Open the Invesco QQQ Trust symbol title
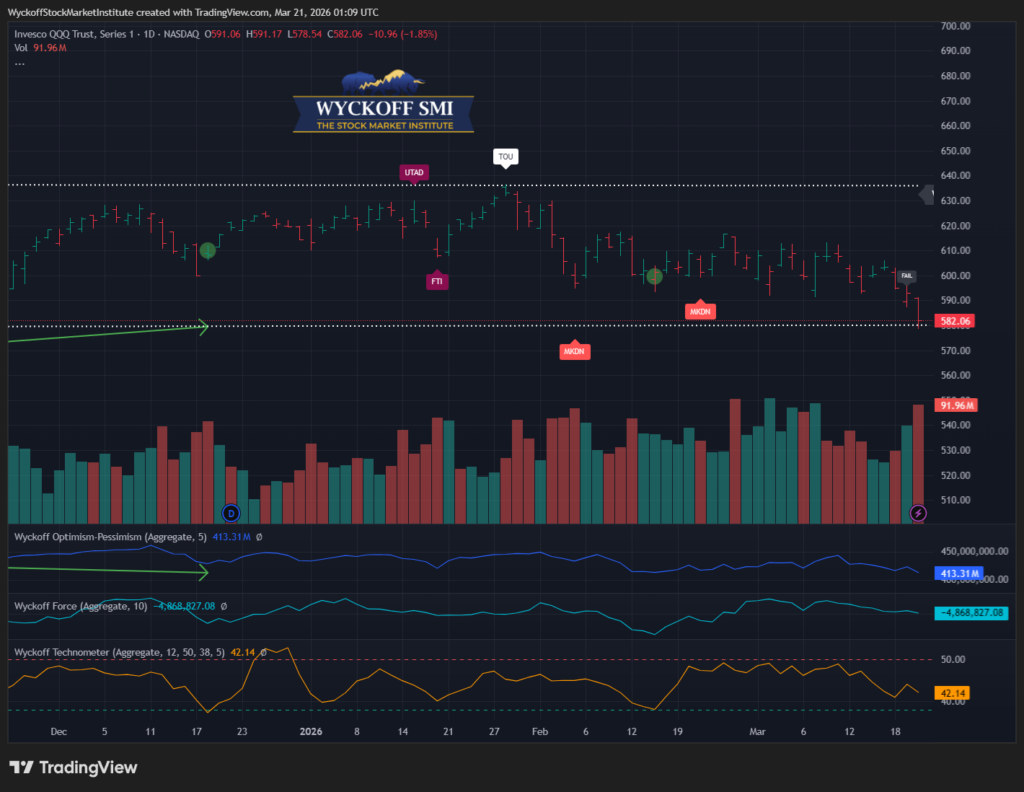Image resolution: width=1024 pixels, height=792 pixels. click(x=60, y=34)
